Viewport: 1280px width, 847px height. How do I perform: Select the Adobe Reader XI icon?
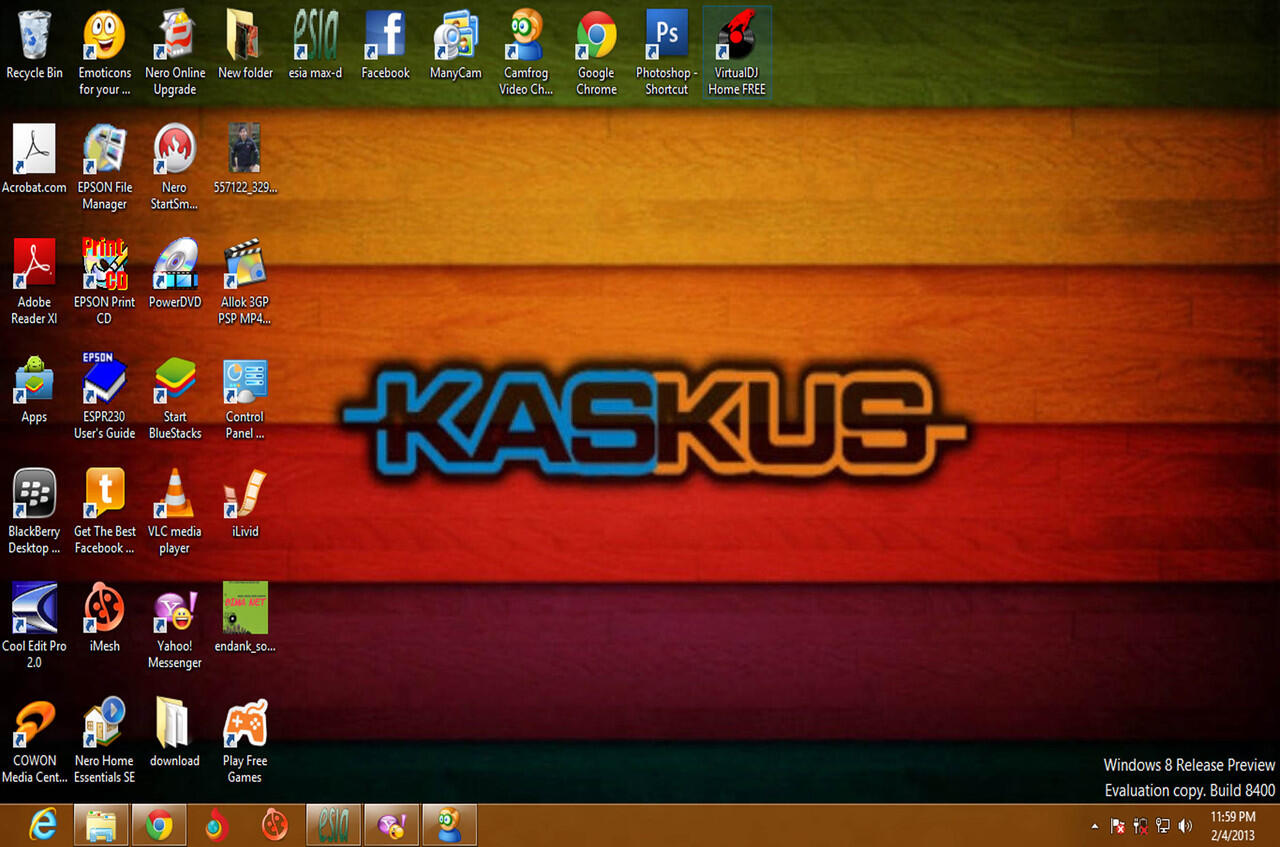(x=34, y=283)
